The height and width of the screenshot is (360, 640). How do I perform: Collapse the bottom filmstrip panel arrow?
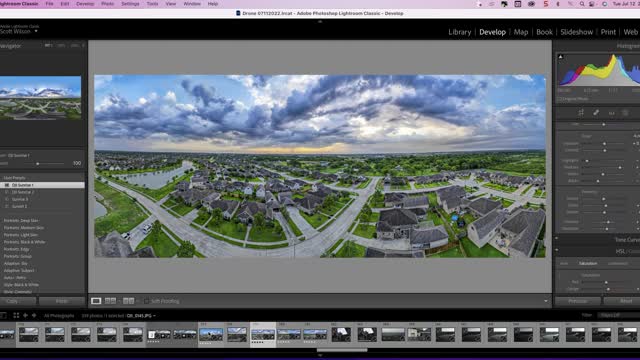(320, 356)
